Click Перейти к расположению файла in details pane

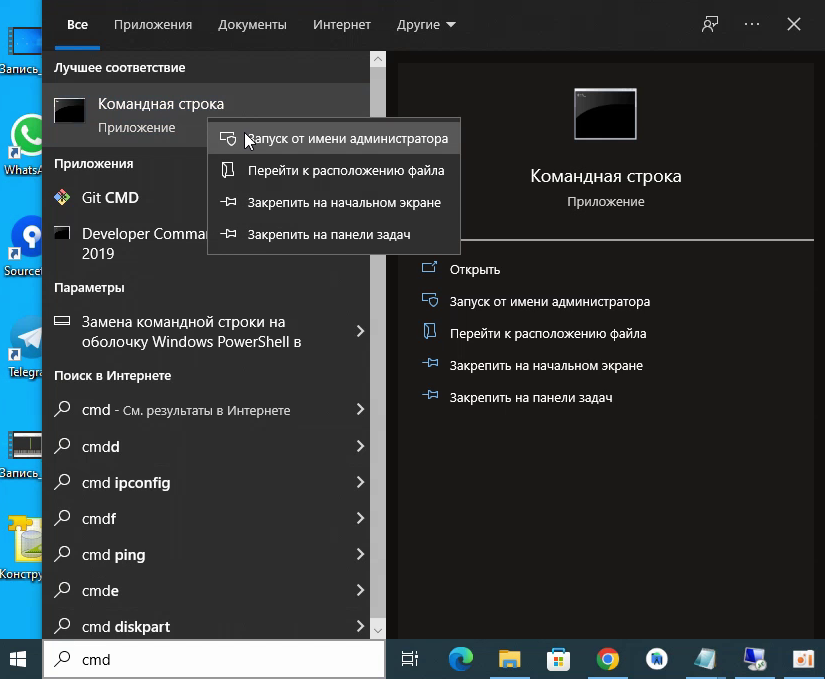pyautogui.click(x=548, y=334)
